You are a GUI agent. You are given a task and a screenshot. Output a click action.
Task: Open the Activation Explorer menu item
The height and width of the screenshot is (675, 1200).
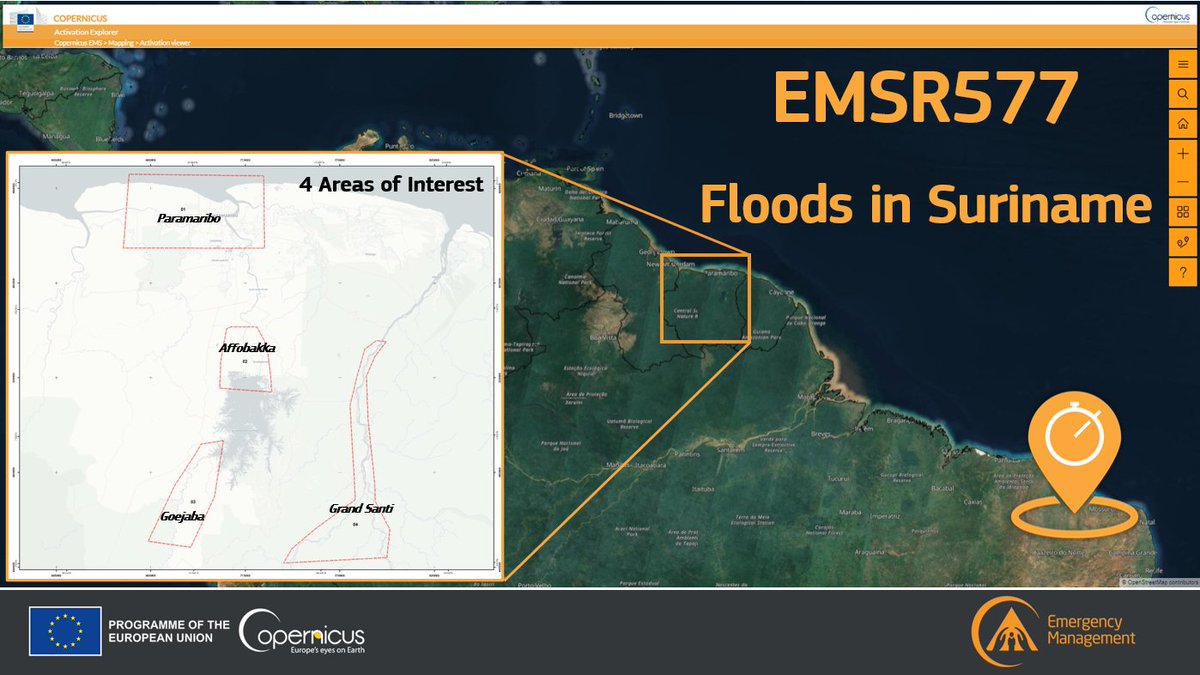[x=86, y=31]
